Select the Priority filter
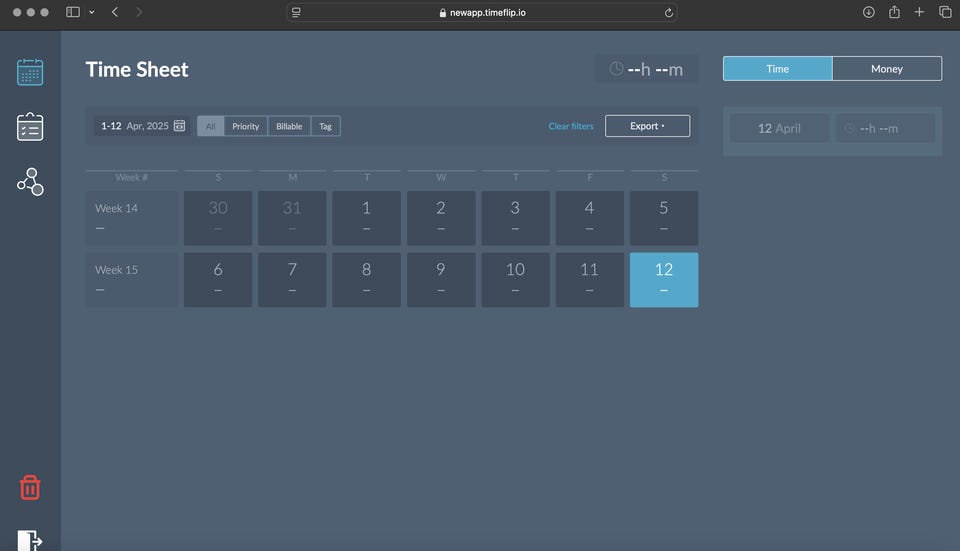This screenshot has width=960, height=551. 246,126
